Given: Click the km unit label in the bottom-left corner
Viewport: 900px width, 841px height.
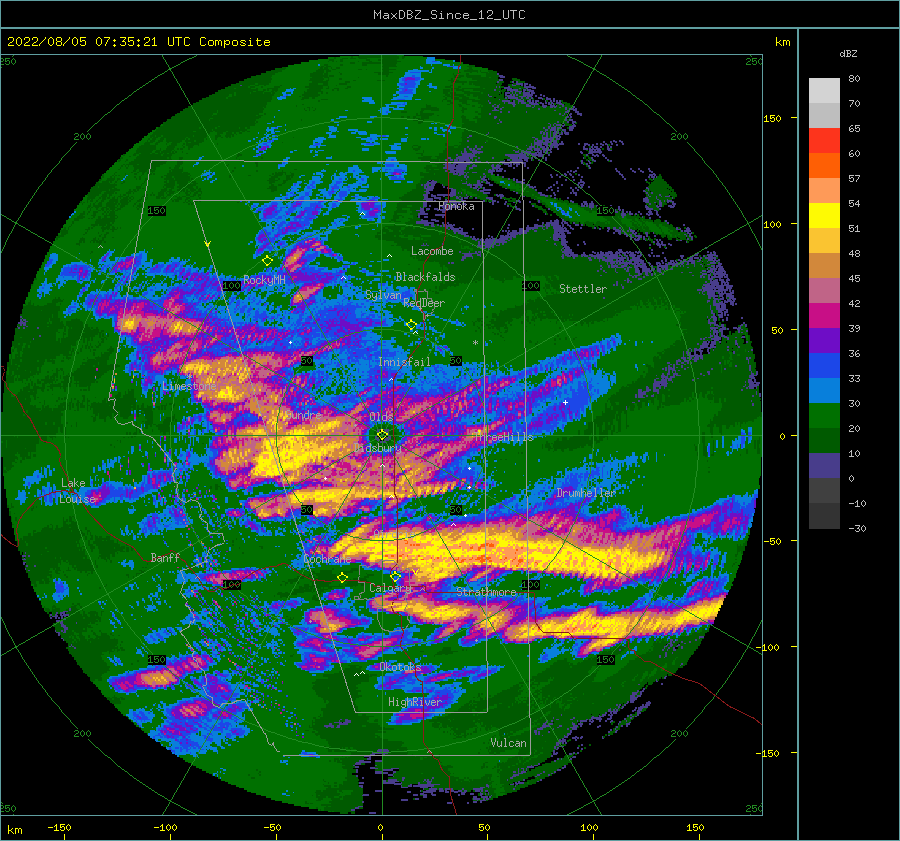Looking at the screenshot, I should [x=14, y=830].
